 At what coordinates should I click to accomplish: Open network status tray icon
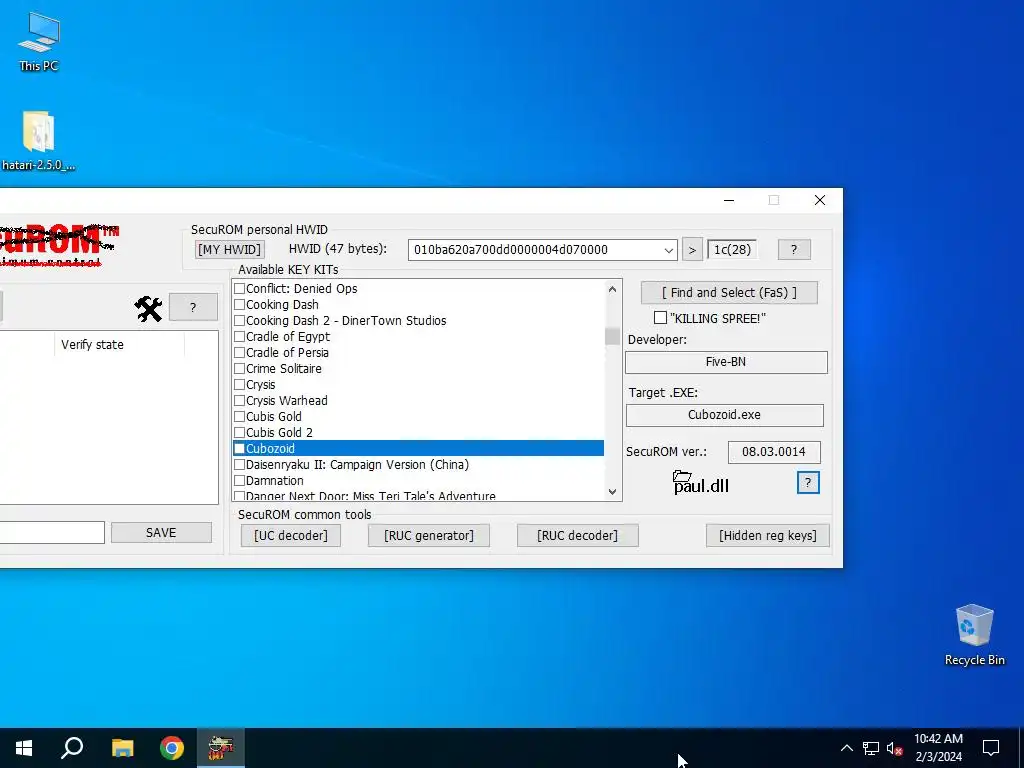pos(871,748)
